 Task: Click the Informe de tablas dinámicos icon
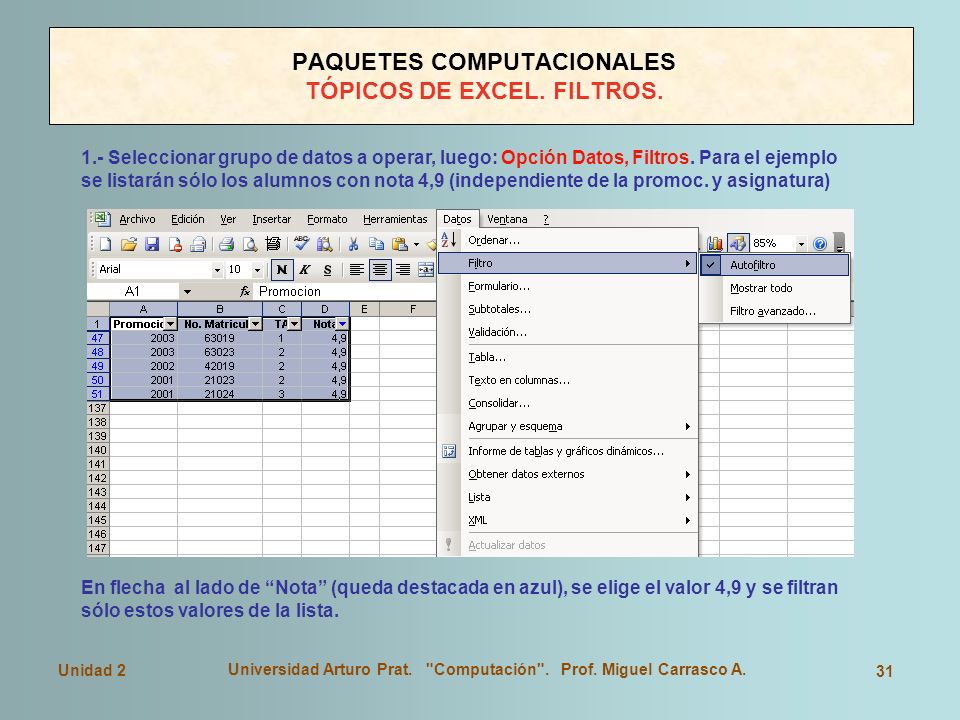click(449, 451)
